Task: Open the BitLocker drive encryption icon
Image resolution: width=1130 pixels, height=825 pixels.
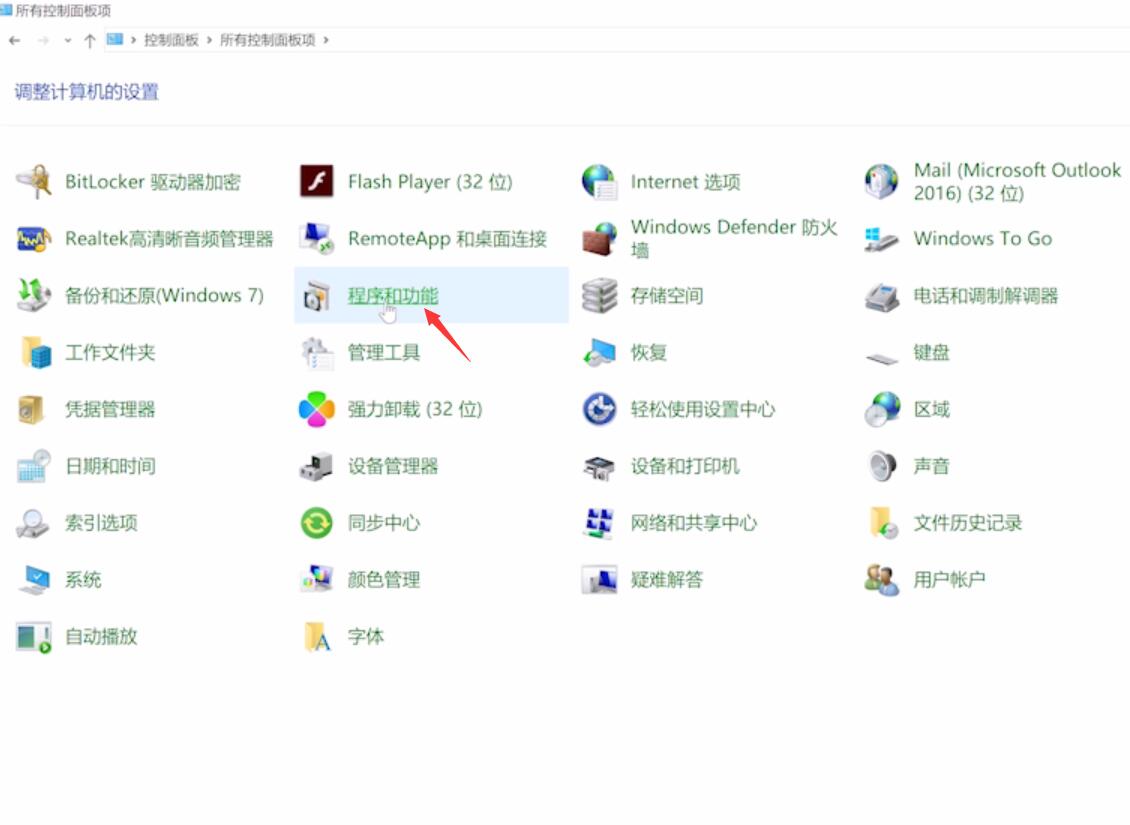Action: point(33,181)
